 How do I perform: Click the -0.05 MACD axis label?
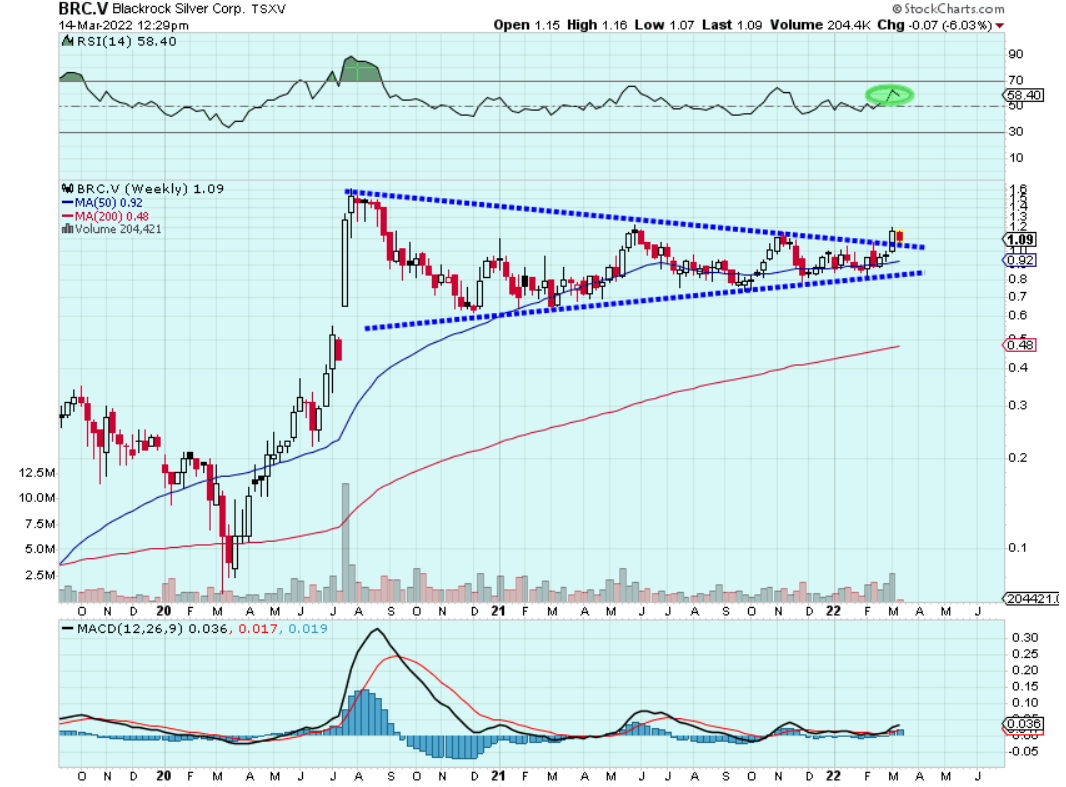1023,752
